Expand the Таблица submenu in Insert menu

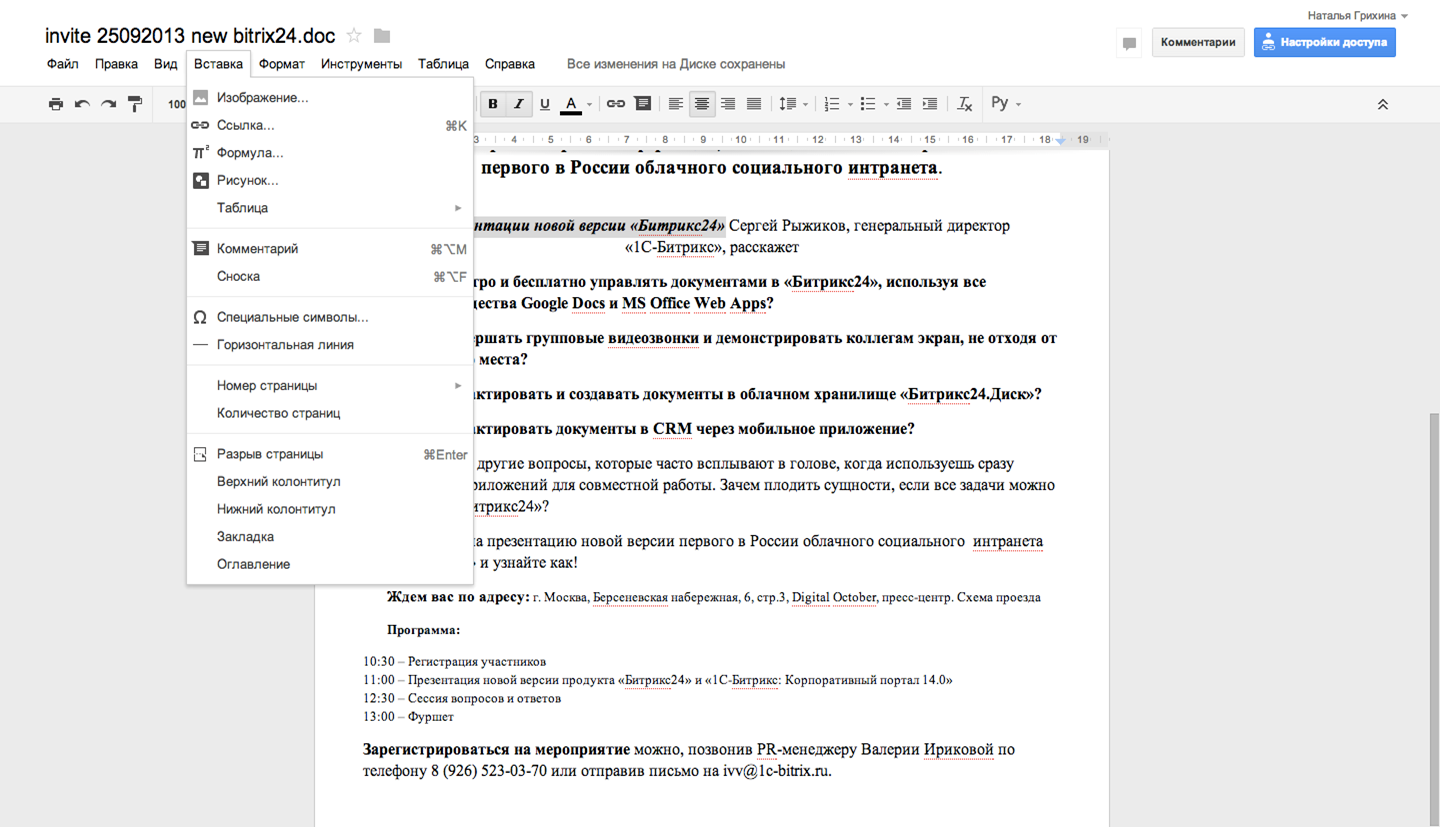330,208
